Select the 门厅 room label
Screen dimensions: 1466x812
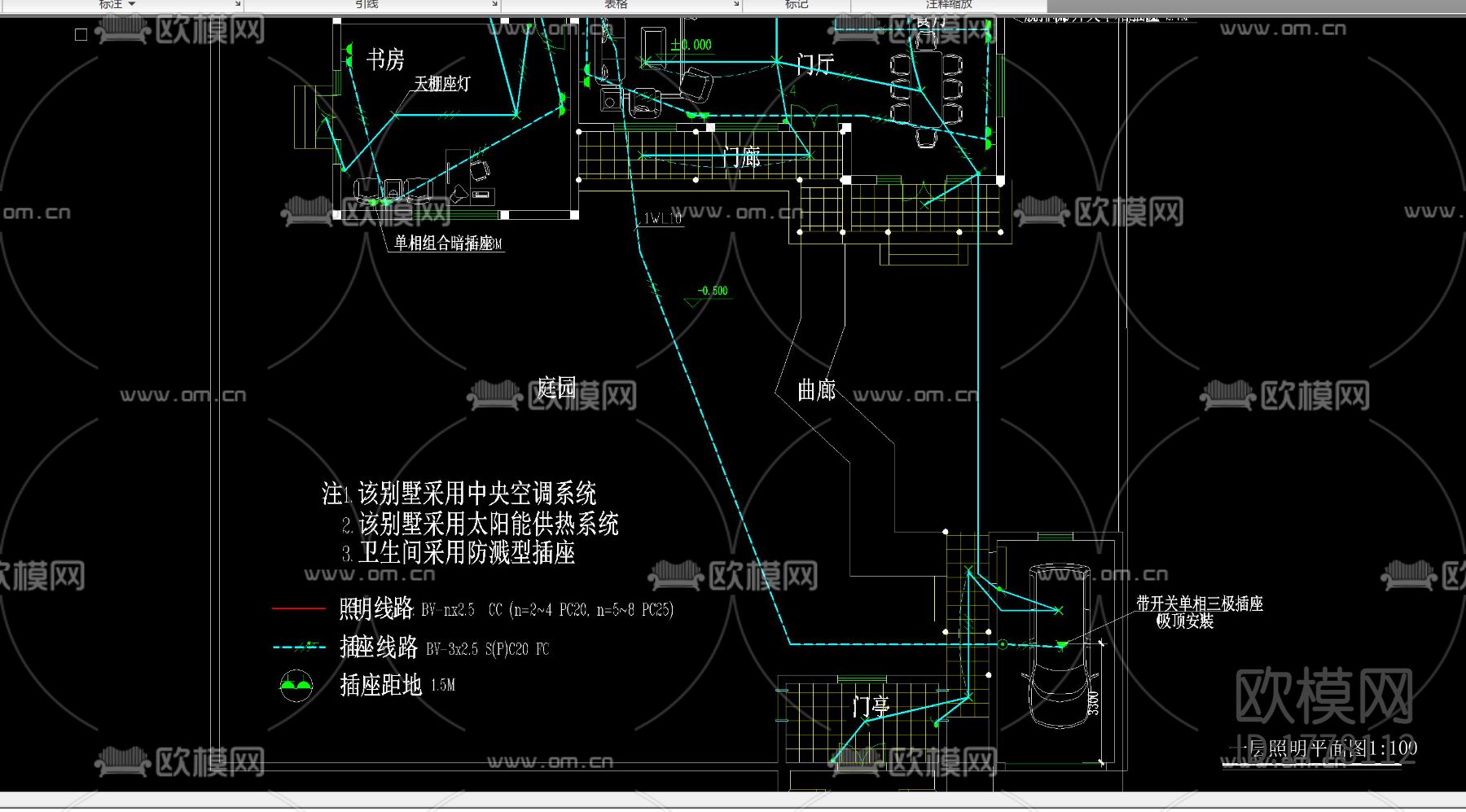[x=815, y=64]
